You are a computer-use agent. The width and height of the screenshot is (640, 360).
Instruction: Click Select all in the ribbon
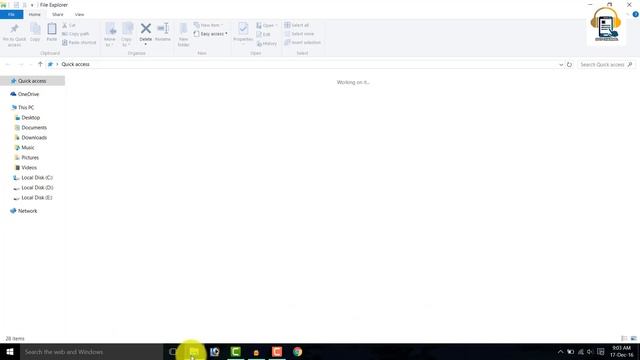click(297, 25)
